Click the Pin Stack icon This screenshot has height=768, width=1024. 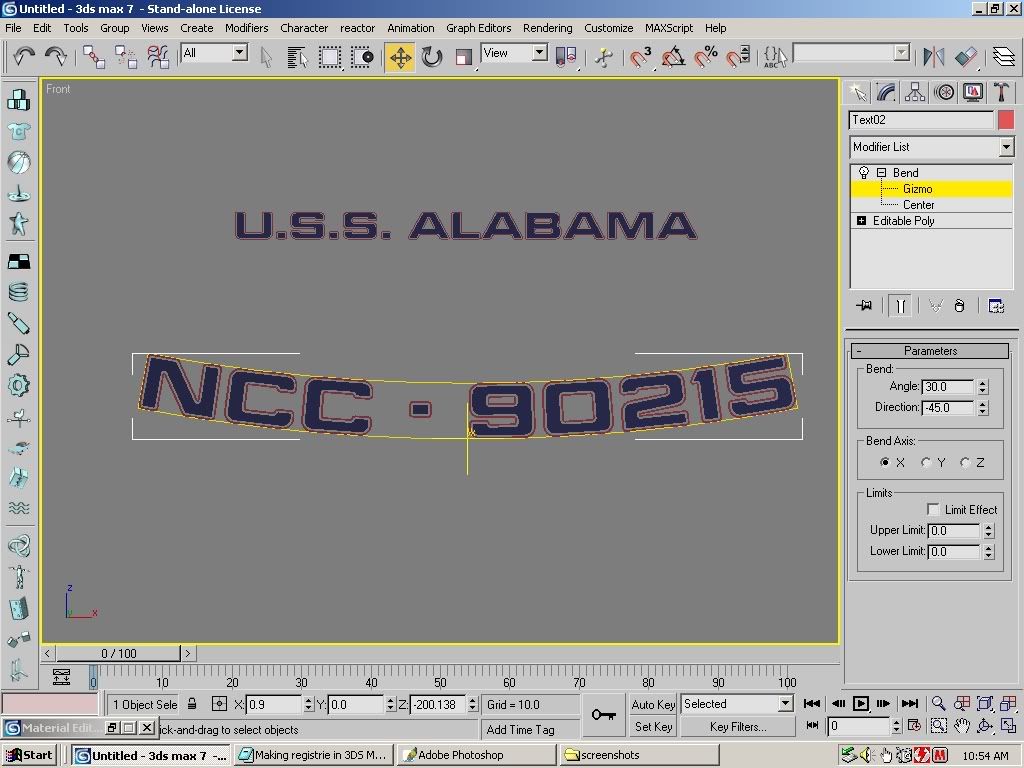click(864, 306)
